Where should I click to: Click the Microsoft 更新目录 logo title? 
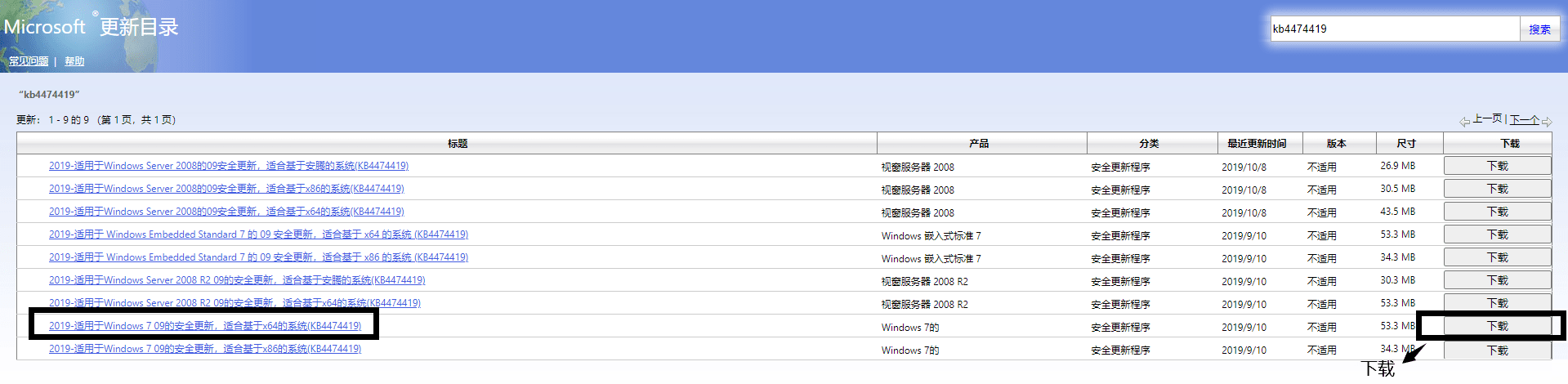point(91,27)
